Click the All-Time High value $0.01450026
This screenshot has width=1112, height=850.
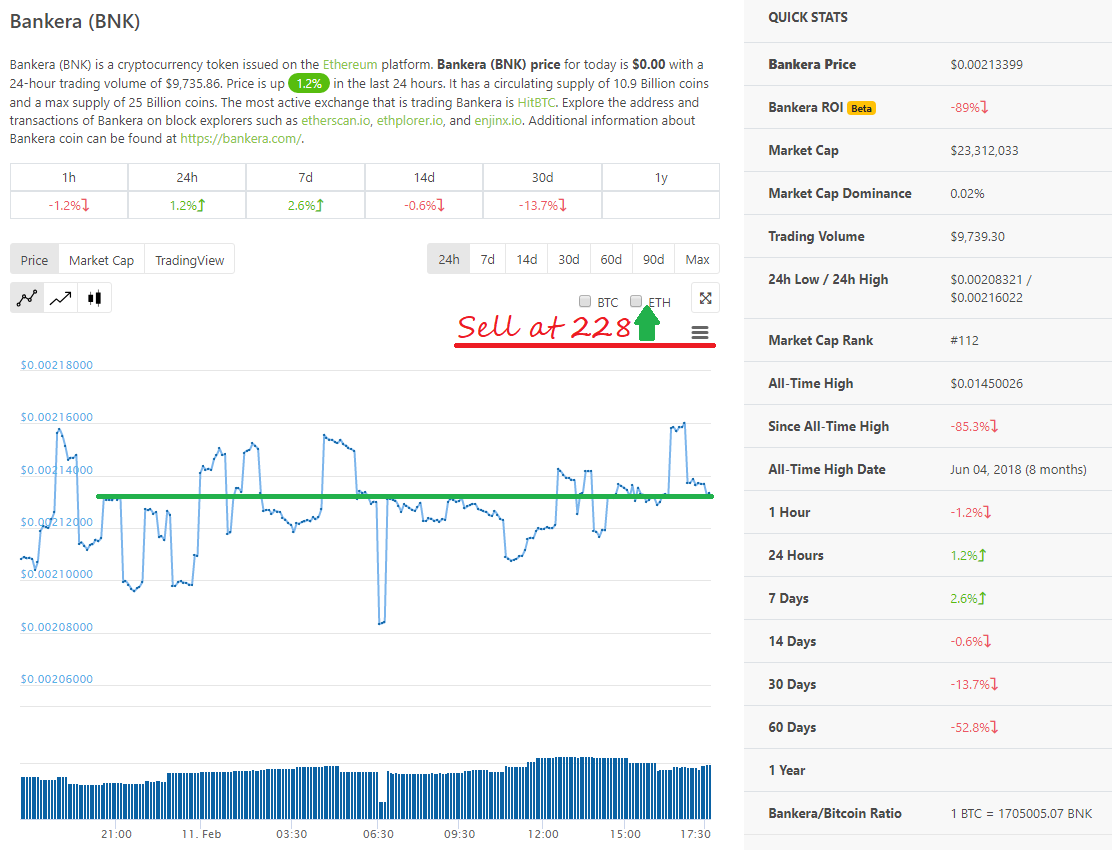click(x=986, y=384)
